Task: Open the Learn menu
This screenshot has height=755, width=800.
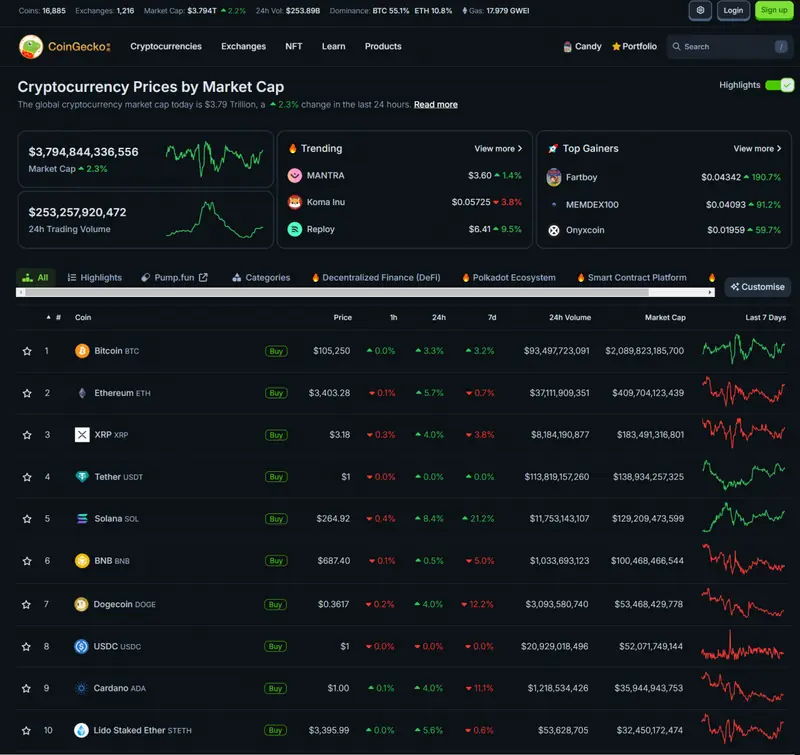Action: click(x=333, y=46)
